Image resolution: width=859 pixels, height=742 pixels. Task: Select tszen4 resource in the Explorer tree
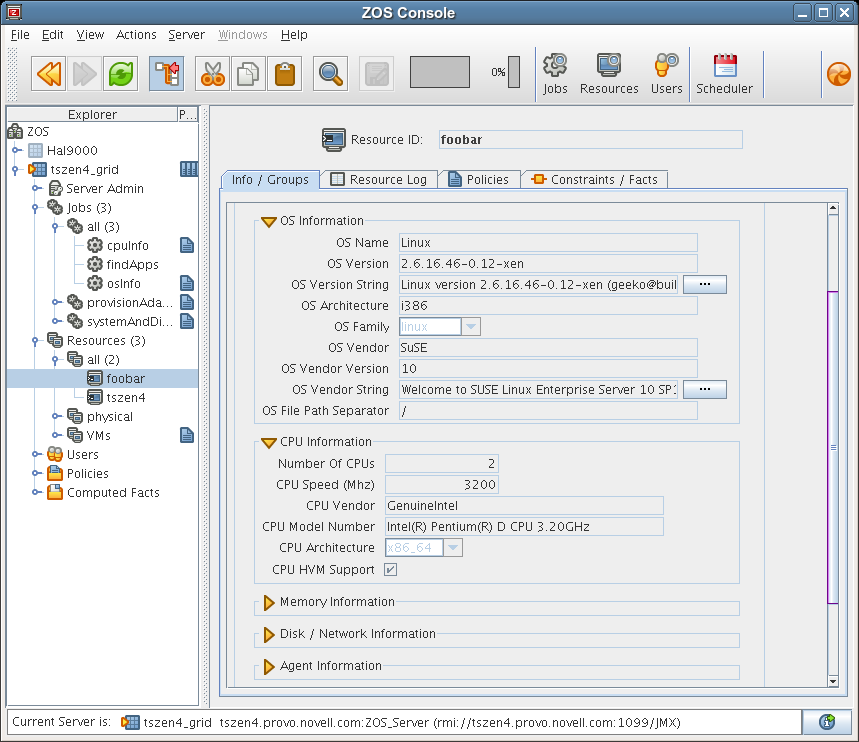[x=125, y=398]
